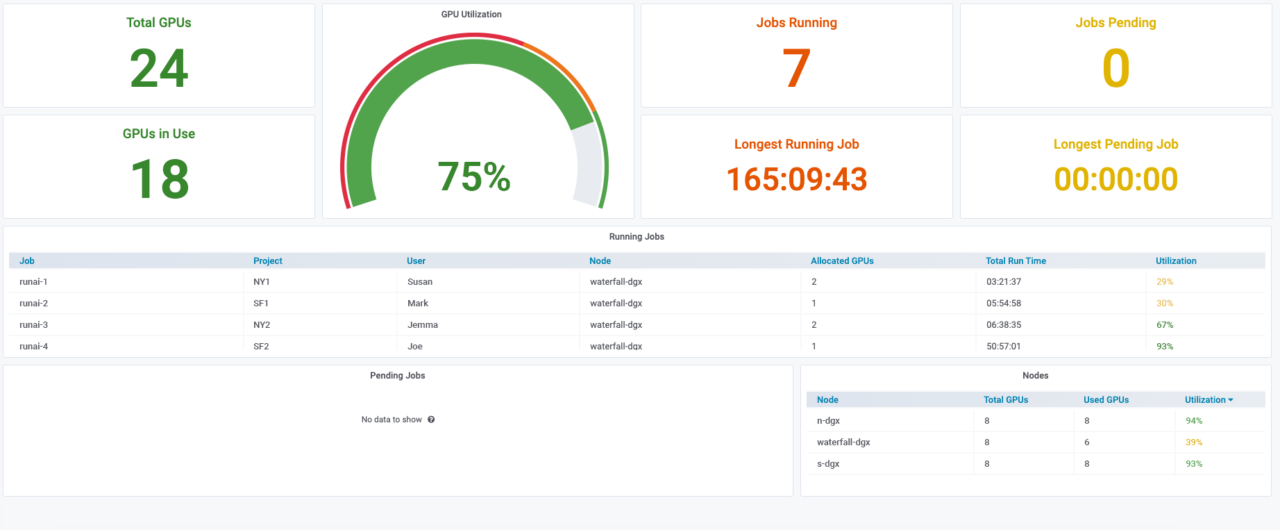Image resolution: width=1280 pixels, height=530 pixels.
Task: Sort running jobs by the Project column
Action: [x=268, y=261]
